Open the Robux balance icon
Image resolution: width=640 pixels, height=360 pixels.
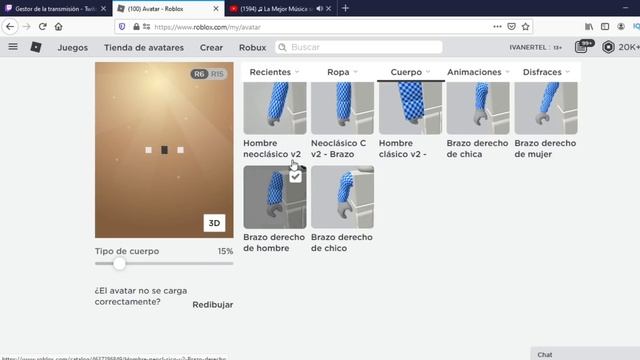pos(608,47)
